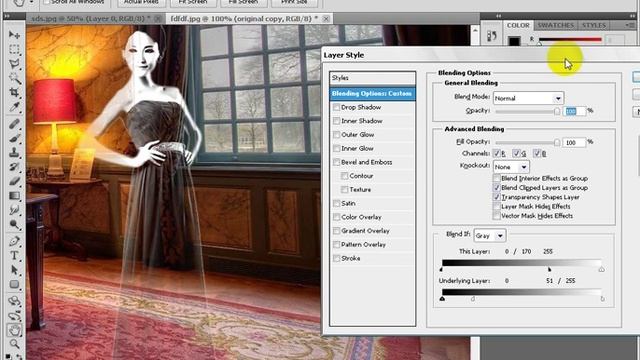Open the Swatches tab
Screen dimensions: 640x360
pyautogui.click(x=555, y=25)
